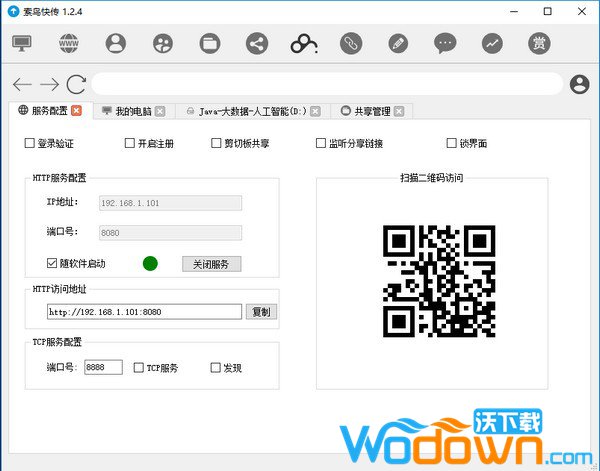Screen dimensions: 600x471
Task: Open the folder icon in toolbar
Action: click(210, 43)
